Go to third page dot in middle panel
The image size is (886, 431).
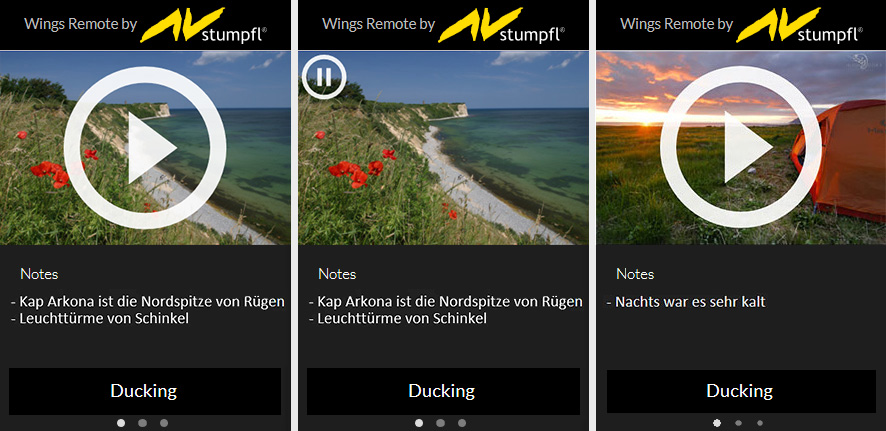pos(462,423)
